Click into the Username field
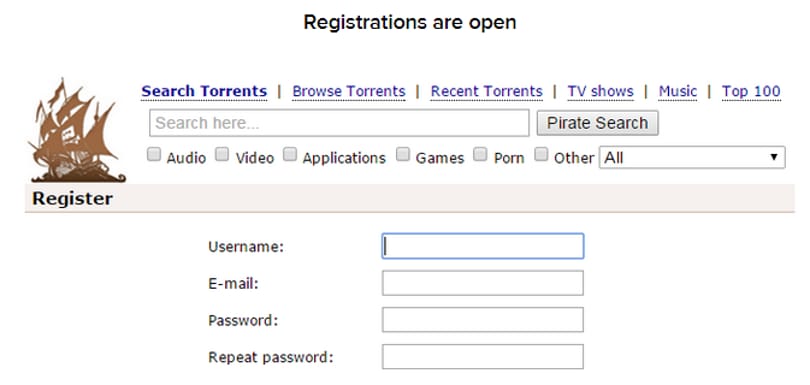The width and height of the screenshot is (810, 385). click(x=482, y=246)
